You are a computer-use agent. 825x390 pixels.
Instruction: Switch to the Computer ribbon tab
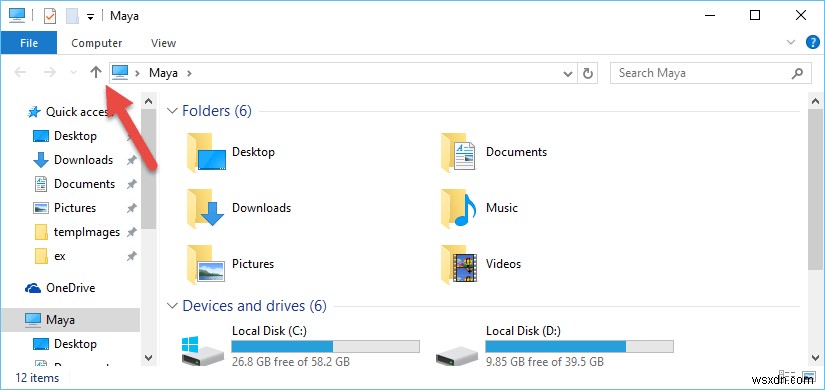96,43
